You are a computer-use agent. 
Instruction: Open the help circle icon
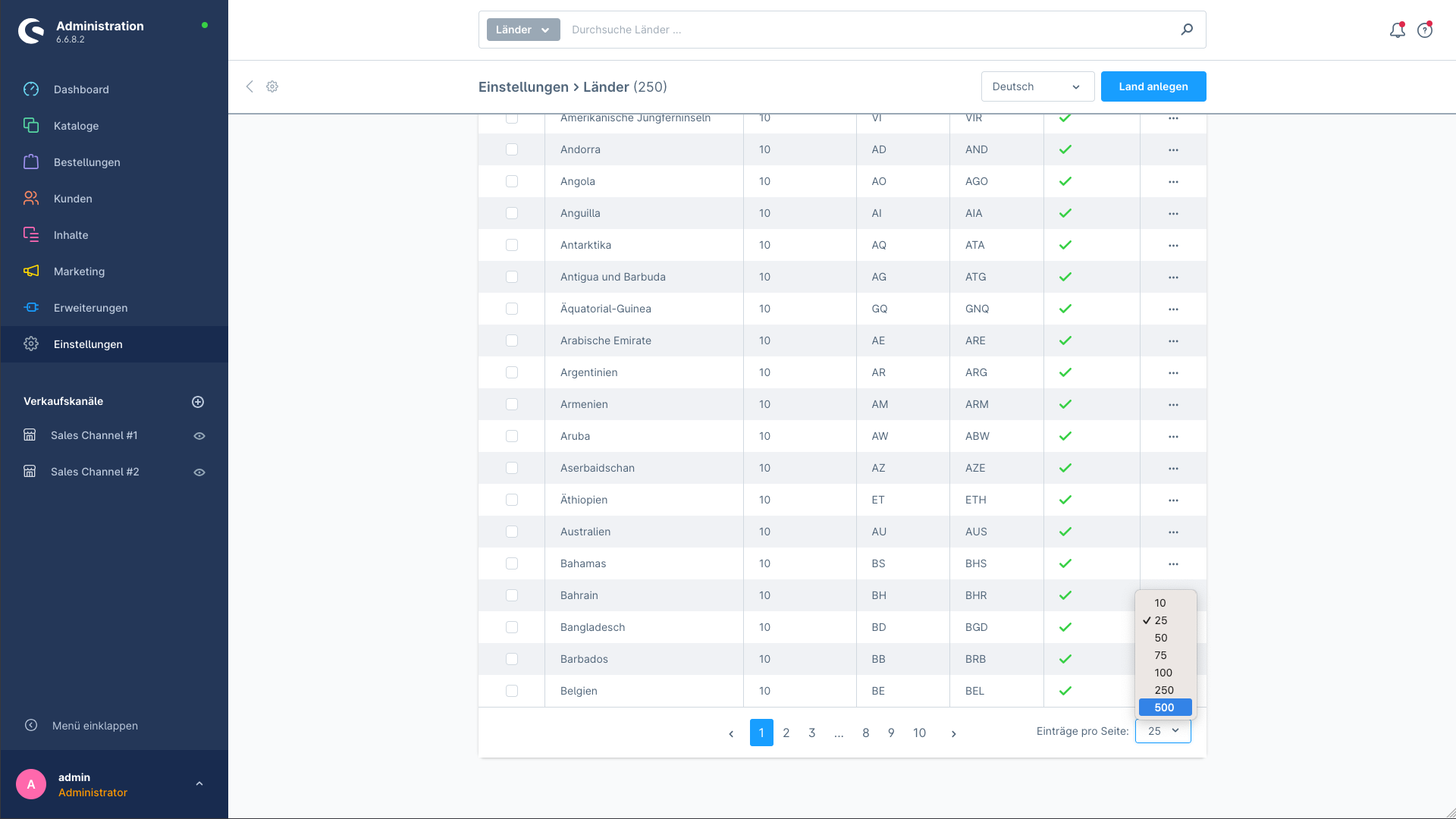click(1425, 30)
